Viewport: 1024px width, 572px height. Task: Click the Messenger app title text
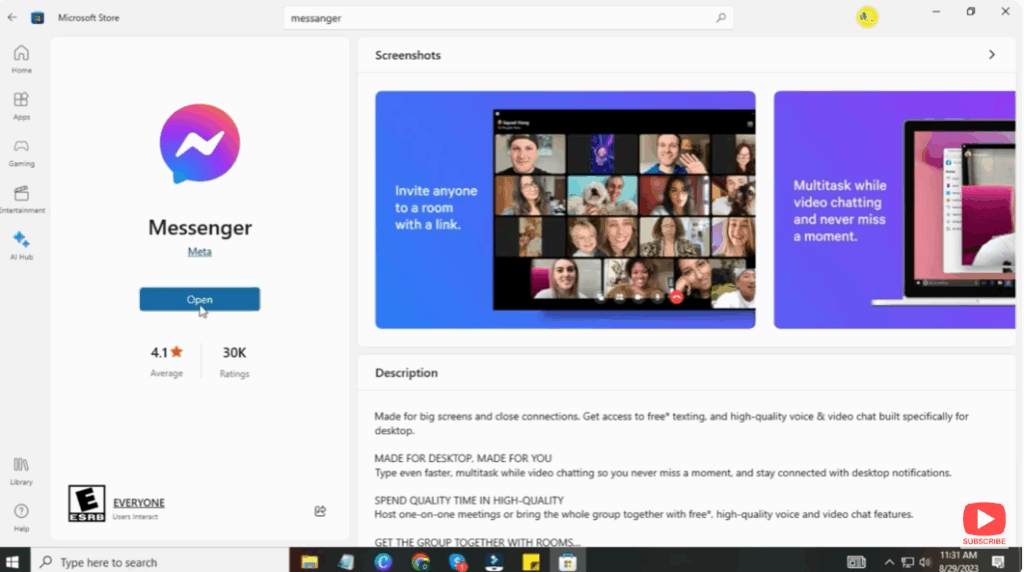200,227
